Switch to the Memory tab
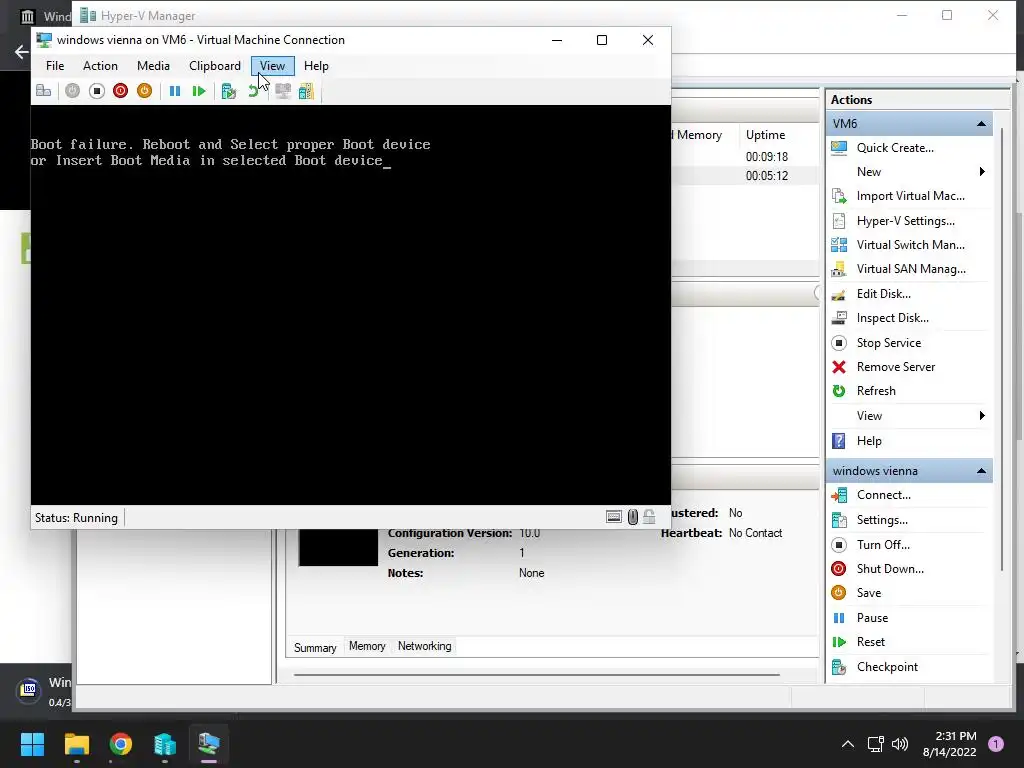The width and height of the screenshot is (1024, 768). coord(367,646)
